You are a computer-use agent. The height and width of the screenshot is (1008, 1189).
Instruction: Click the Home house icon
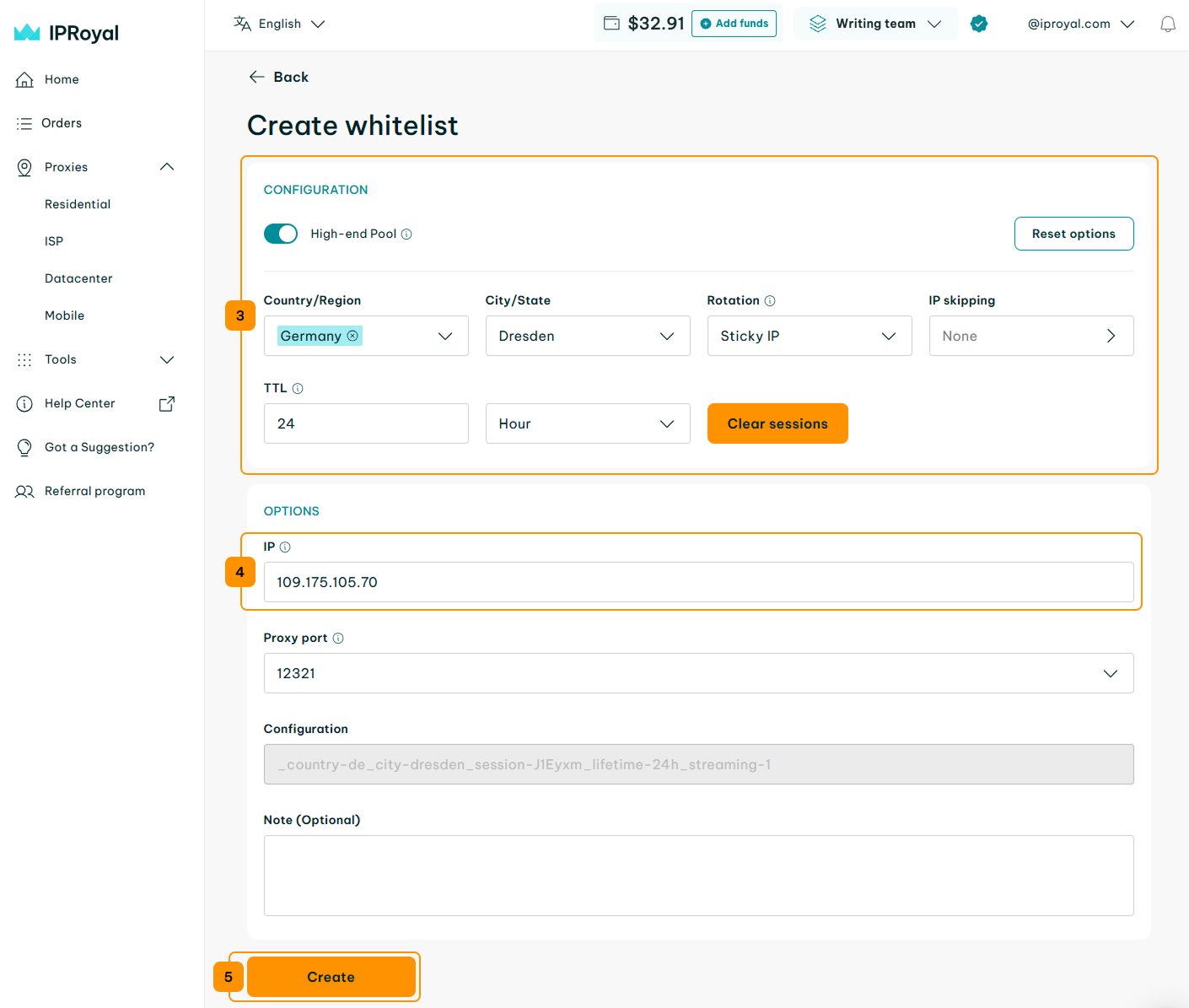click(25, 79)
